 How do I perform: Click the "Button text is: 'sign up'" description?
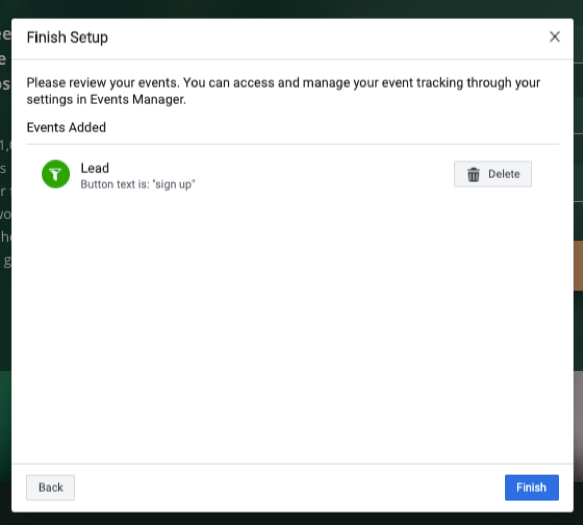click(x=138, y=184)
